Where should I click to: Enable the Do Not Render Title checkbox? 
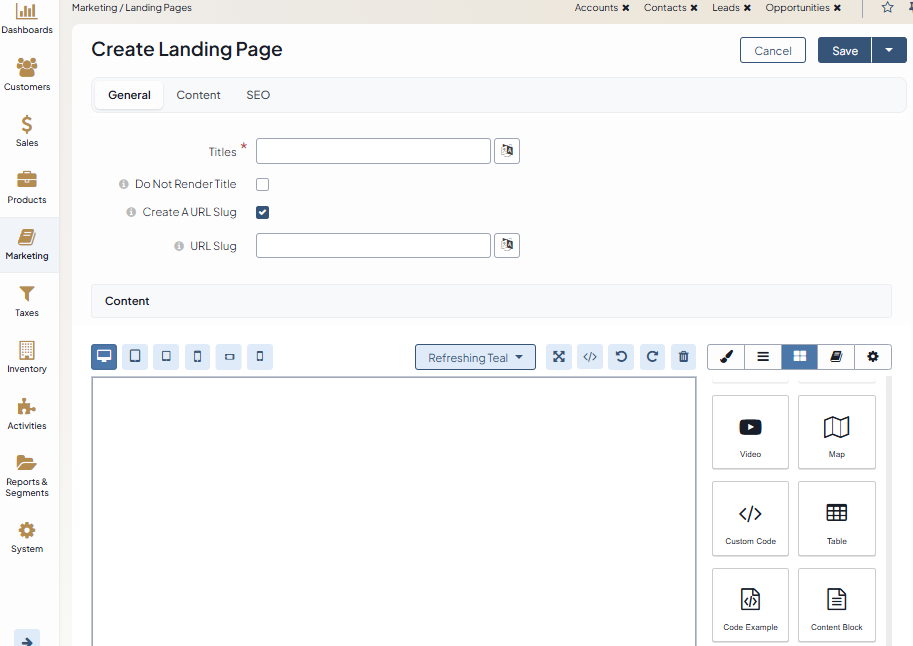click(262, 184)
